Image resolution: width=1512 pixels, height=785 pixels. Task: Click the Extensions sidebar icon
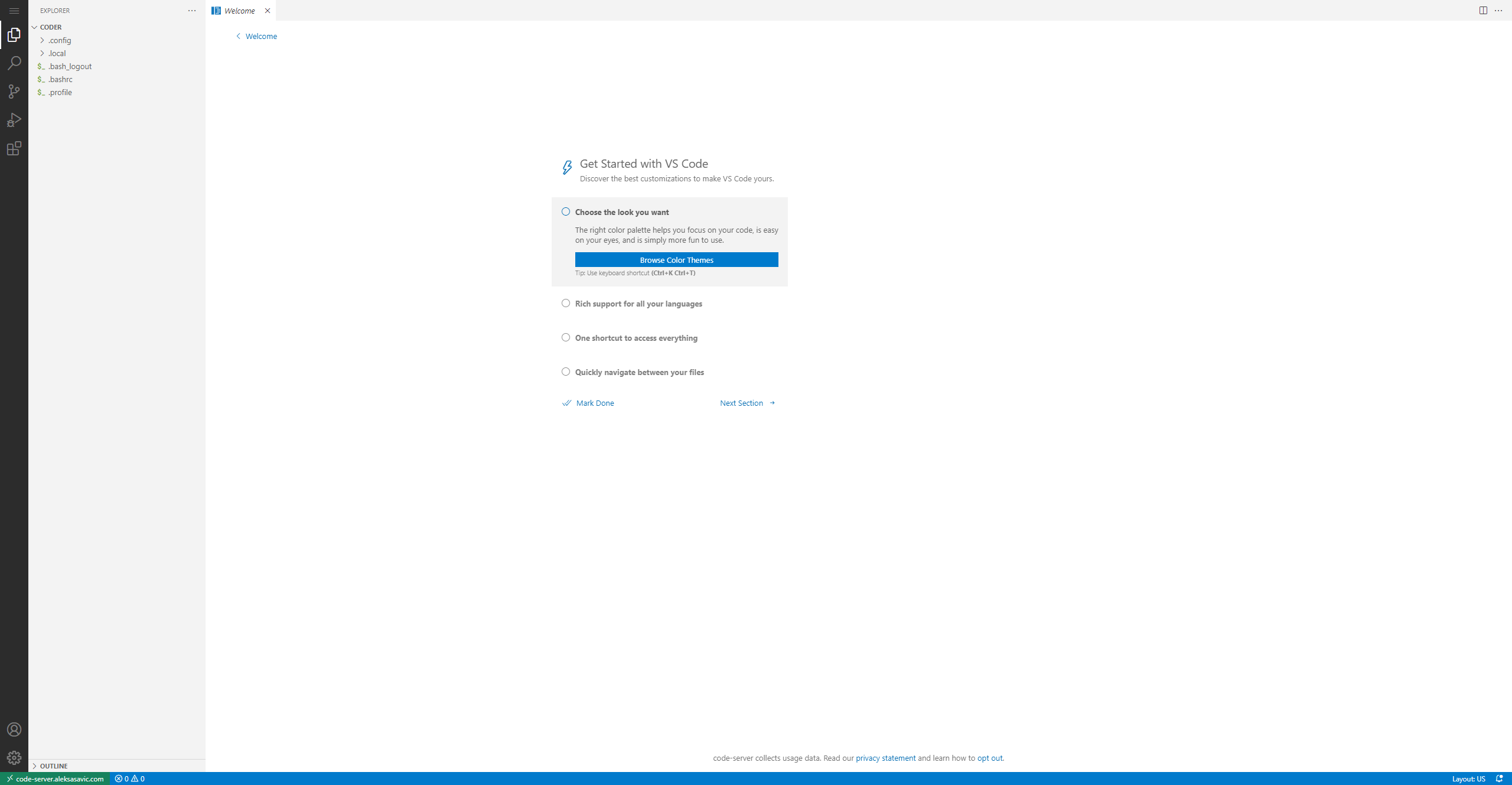point(13,149)
